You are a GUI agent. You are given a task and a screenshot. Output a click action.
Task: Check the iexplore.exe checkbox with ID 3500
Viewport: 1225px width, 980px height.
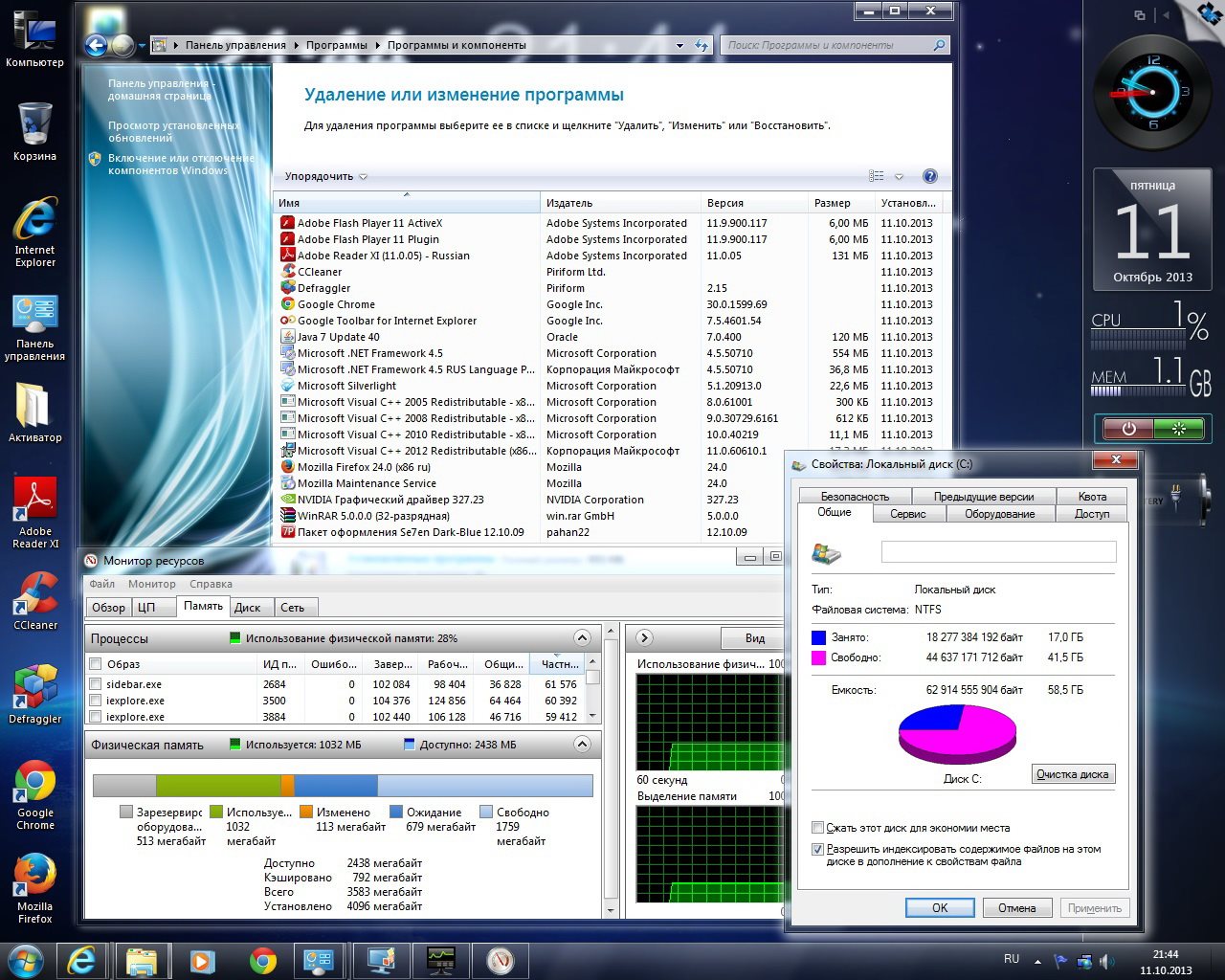pos(95,701)
